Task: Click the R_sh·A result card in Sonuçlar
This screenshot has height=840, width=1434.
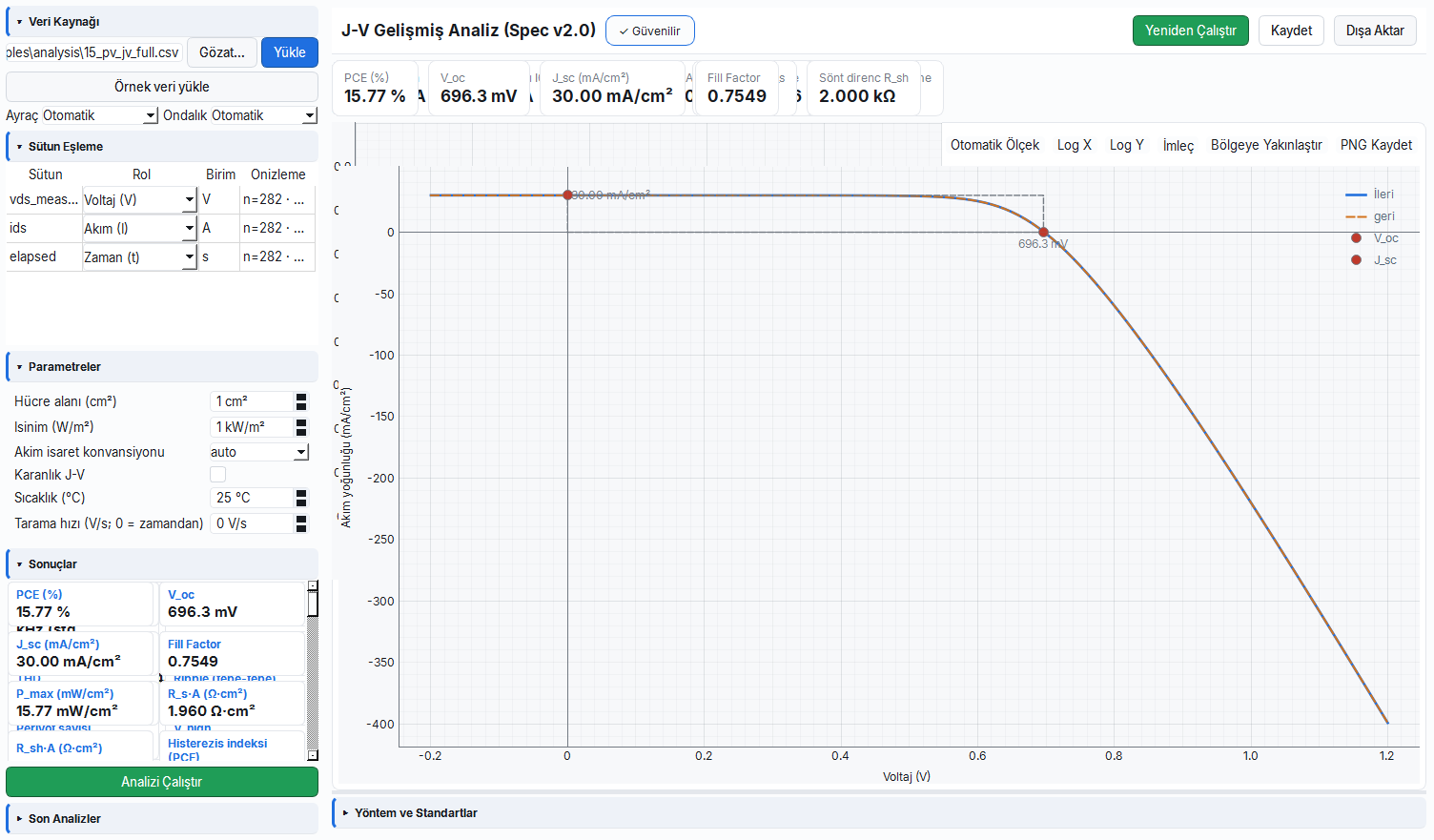Action: [81, 747]
